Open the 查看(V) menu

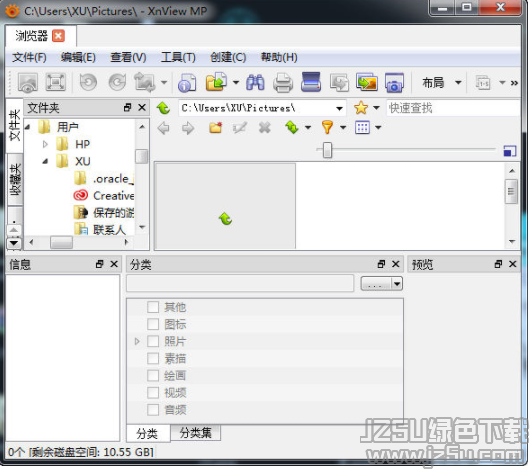coord(128,57)
